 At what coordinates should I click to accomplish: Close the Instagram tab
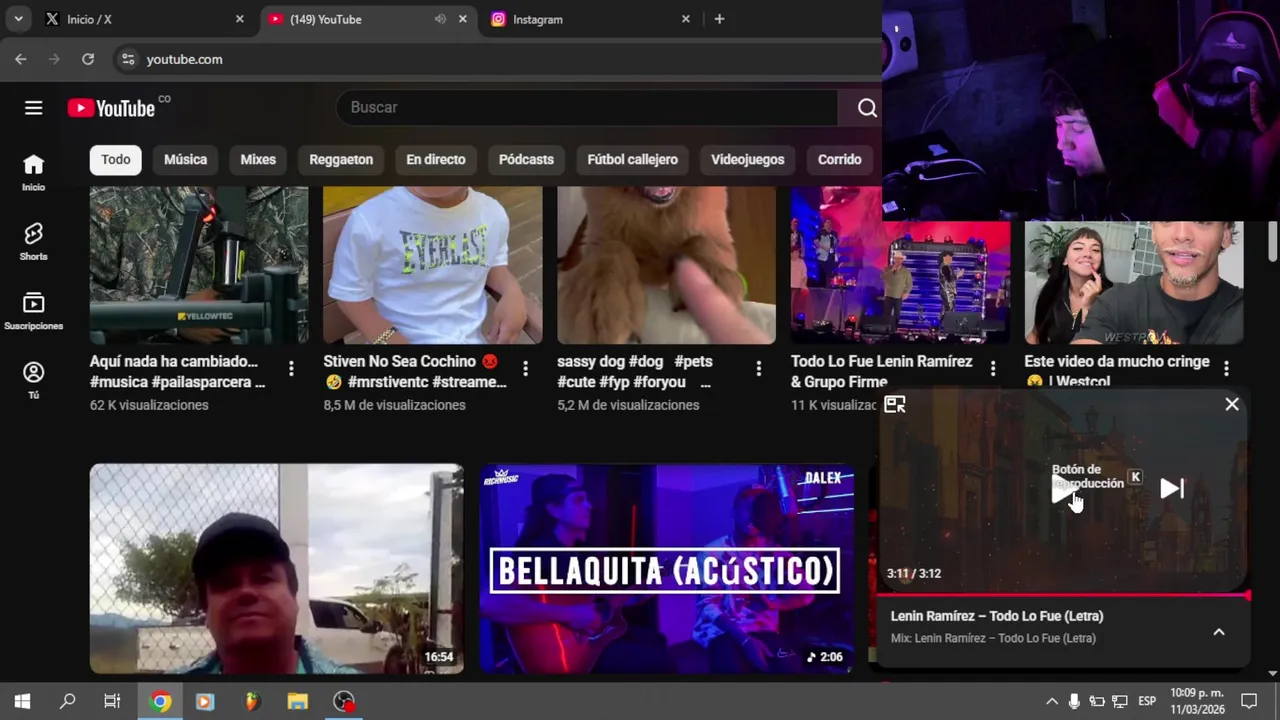point(686,19)
